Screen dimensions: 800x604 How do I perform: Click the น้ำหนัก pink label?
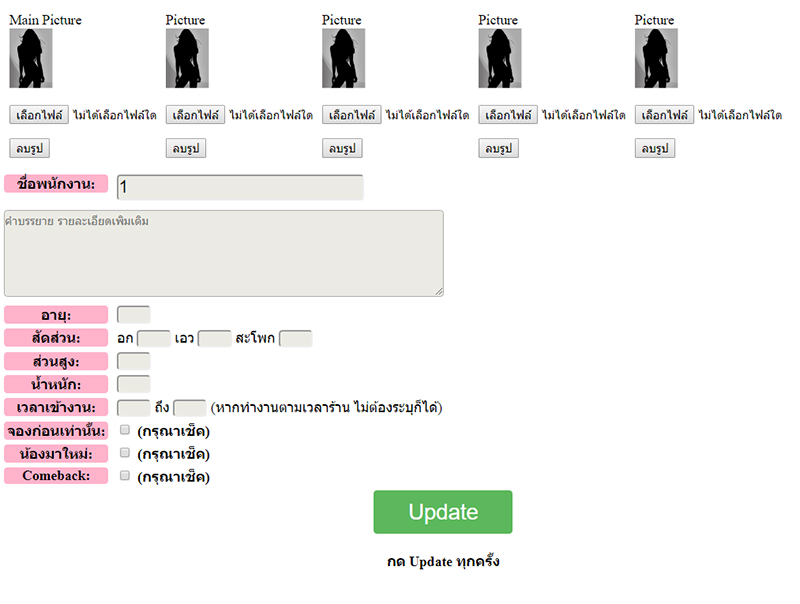pos(56,384)
